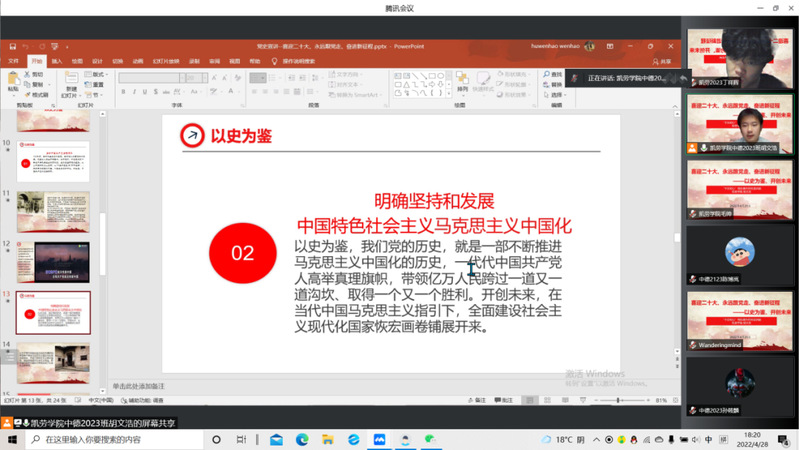Open the File (文件) tab
Image resolution: width=799 pixels, height=450 pixels.
coord(14,61)
